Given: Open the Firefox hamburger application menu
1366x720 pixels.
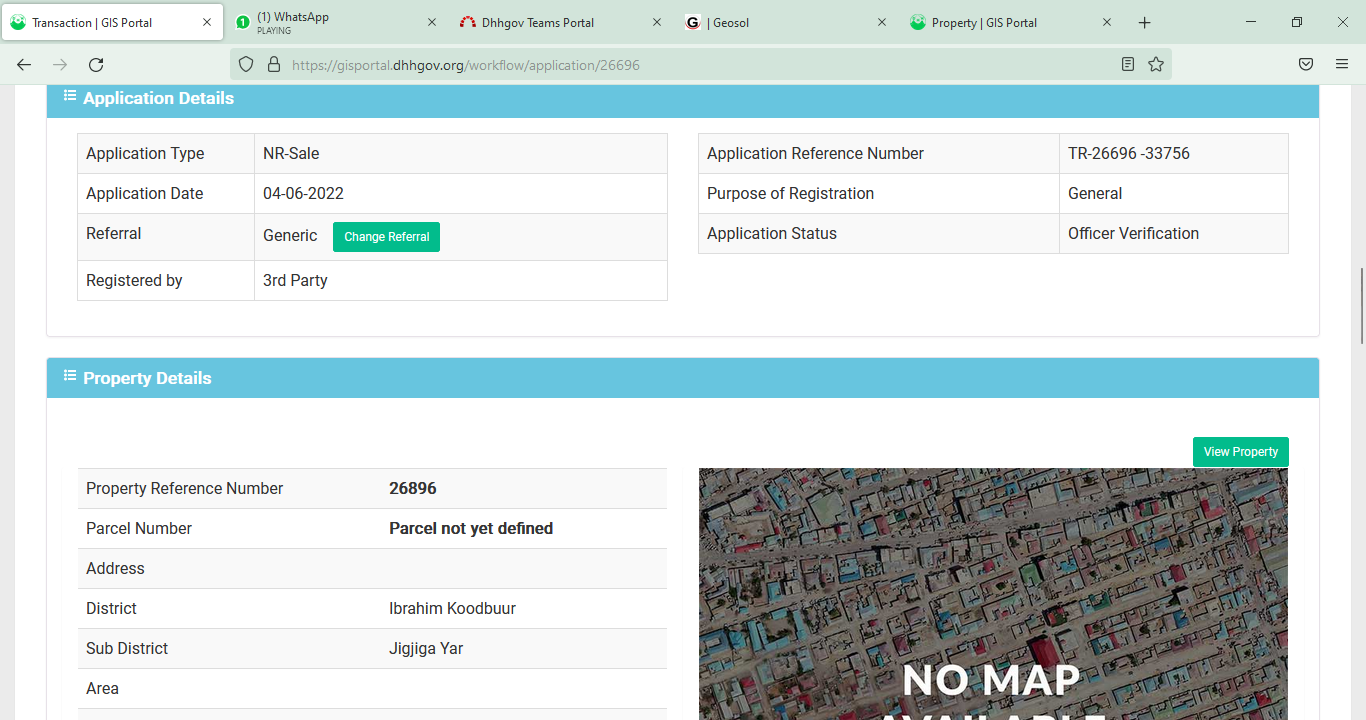Looking at the screenshot, I should 1342,64.
